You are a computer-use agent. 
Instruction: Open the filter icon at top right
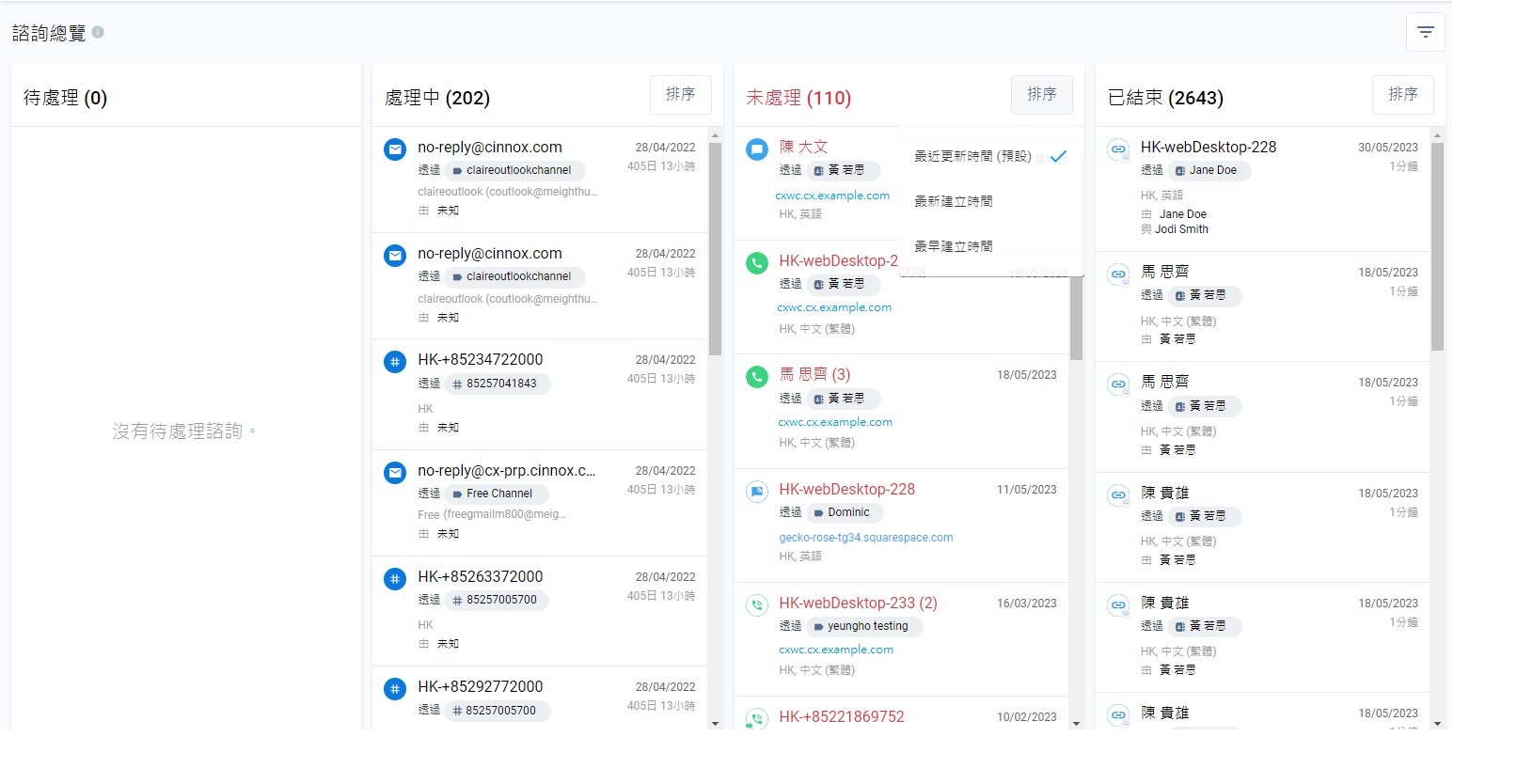pyautogui.click(x=1425, y=32)
